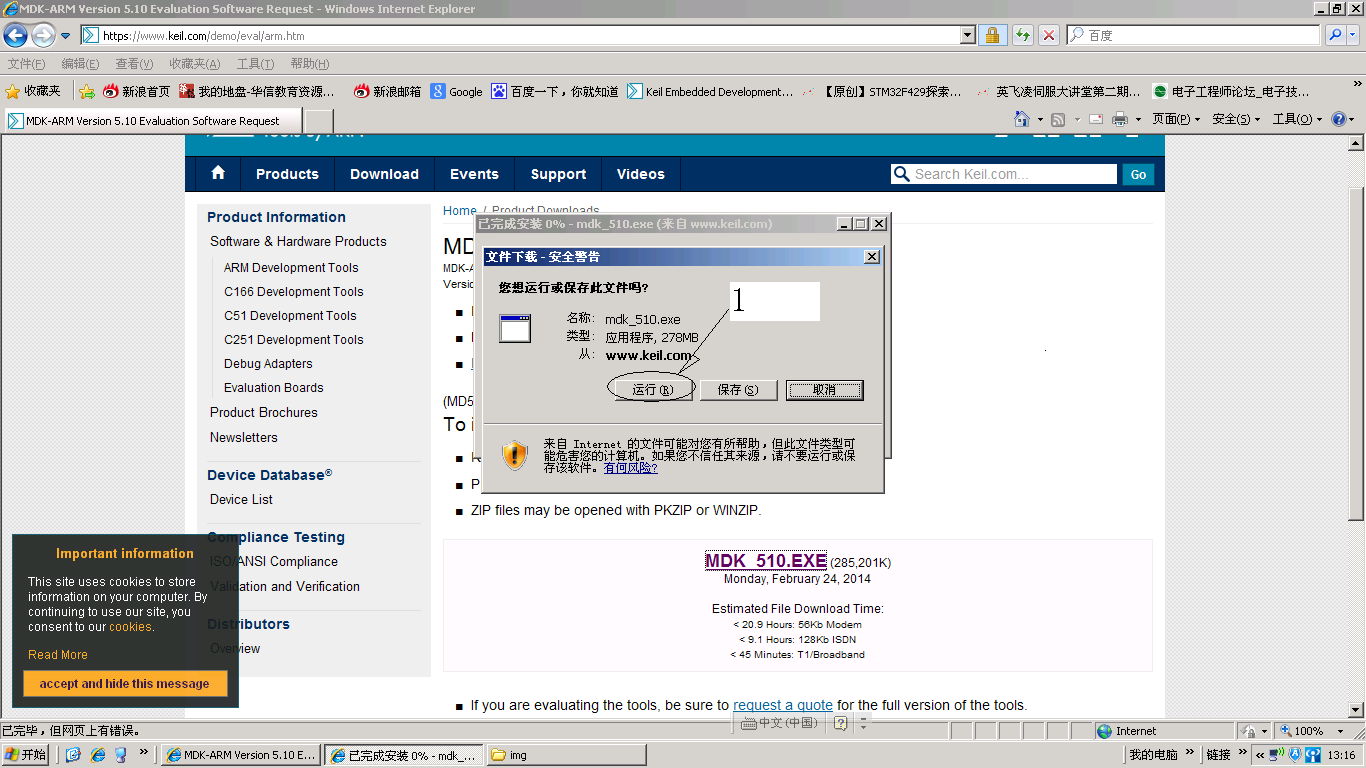The image size is (1366, 768).
Task: Open the 页面(P) dropdown menu
Action: pos(1176,119)
